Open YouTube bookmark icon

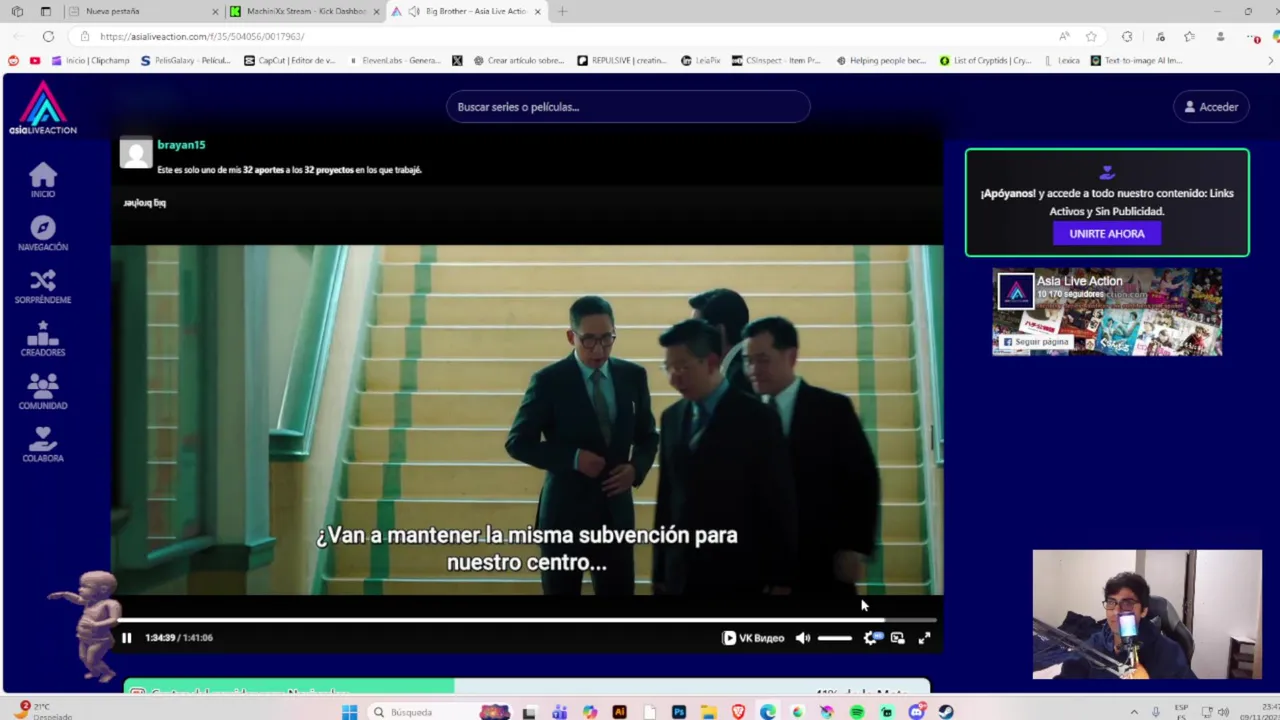[35, 60]
